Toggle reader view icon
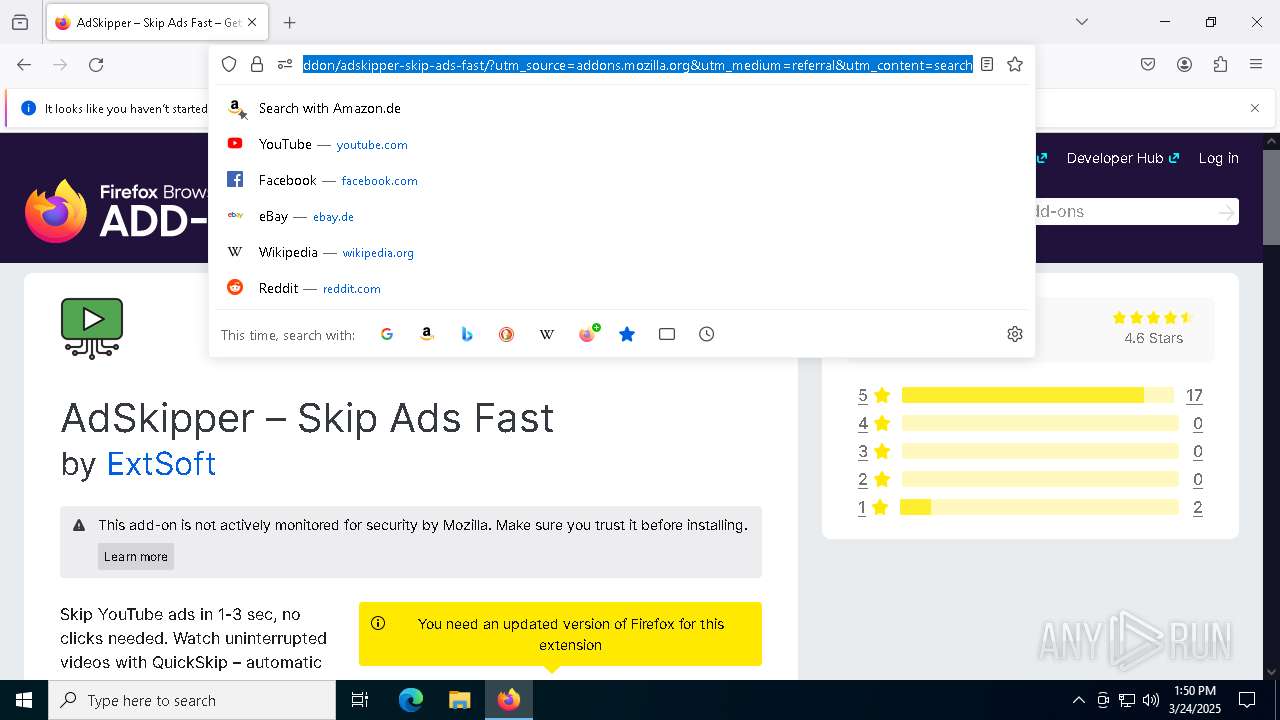The height and width of the screenshot is (720, 1280). [987, 64]
